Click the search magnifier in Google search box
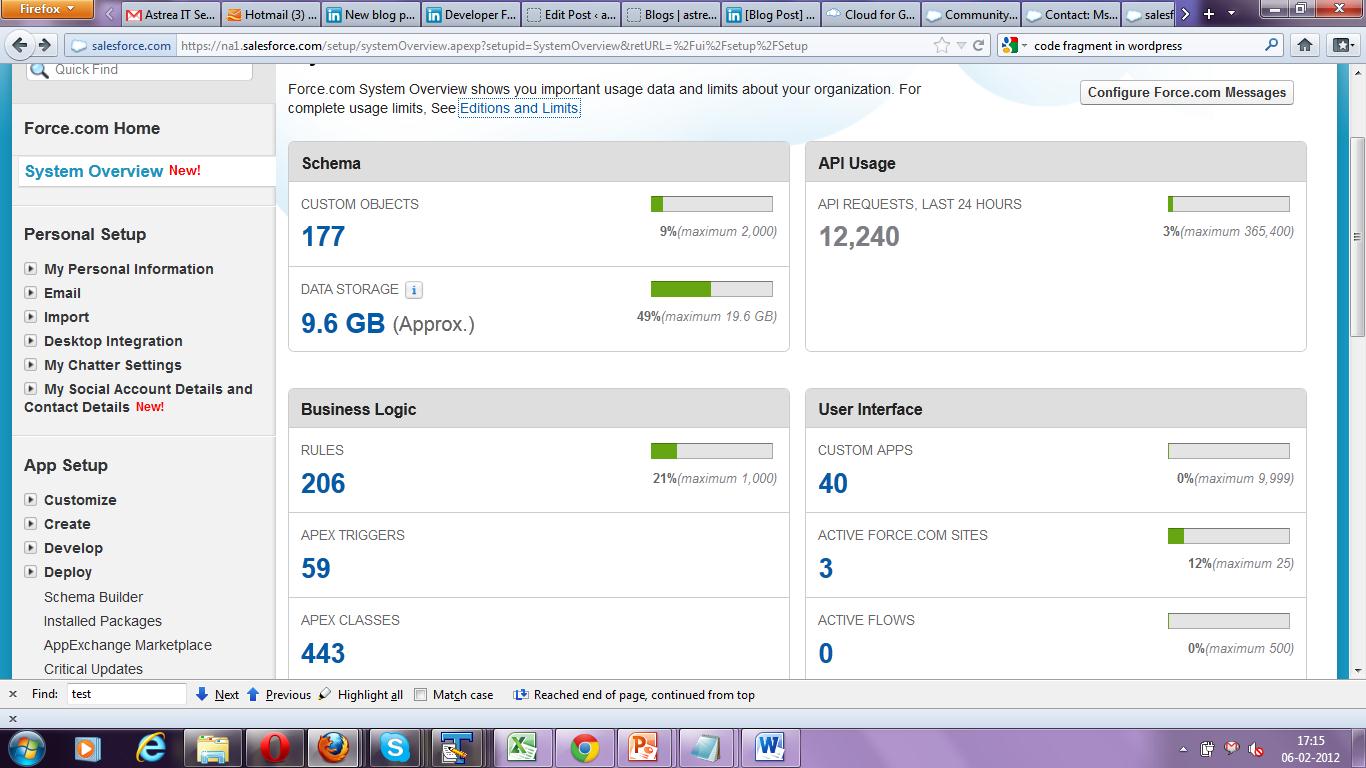 tap(1272, 45)
